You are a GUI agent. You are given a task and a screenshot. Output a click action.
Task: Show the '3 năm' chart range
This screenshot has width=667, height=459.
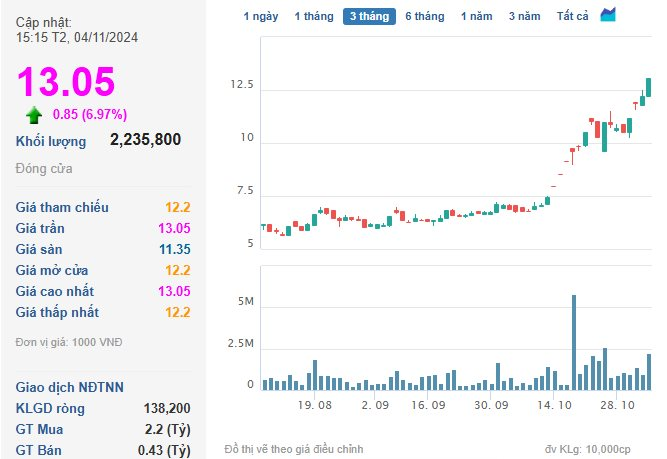point(524,17)
